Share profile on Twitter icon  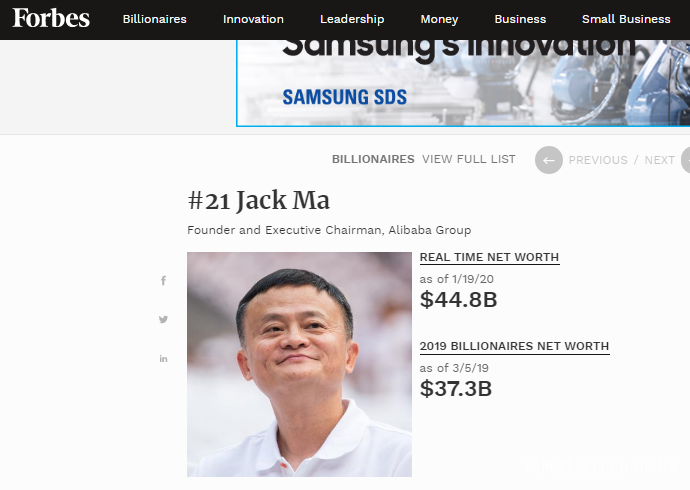coord(163,319)
